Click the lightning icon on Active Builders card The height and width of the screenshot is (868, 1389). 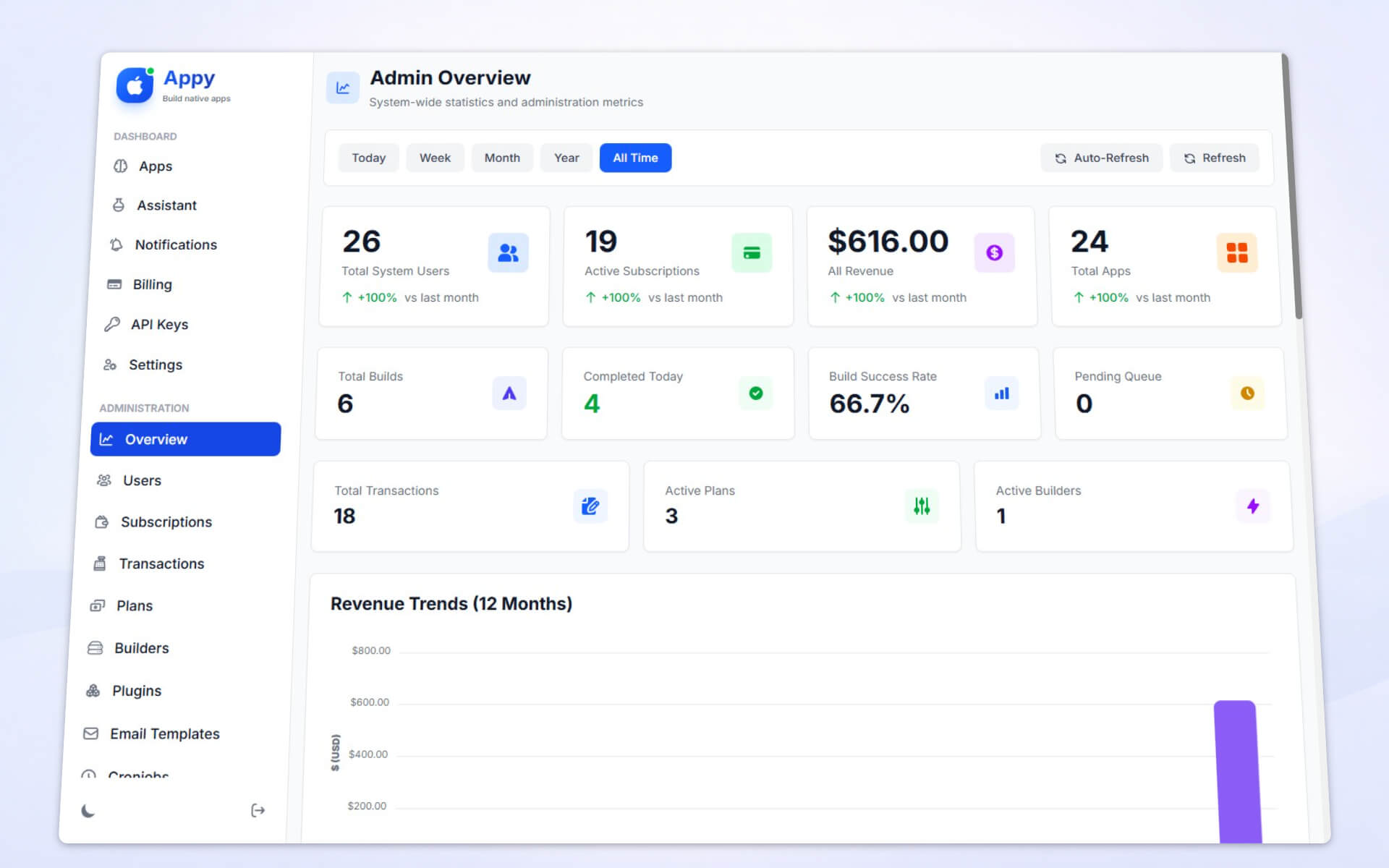click(x=1254, y=506)
